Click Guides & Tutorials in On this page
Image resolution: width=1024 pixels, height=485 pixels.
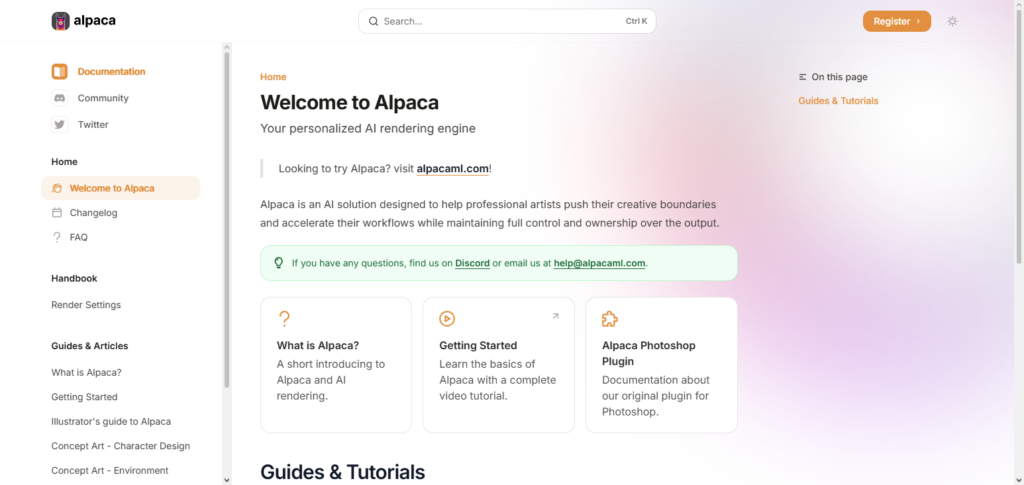pyautogui.click(x=838, y=101)
